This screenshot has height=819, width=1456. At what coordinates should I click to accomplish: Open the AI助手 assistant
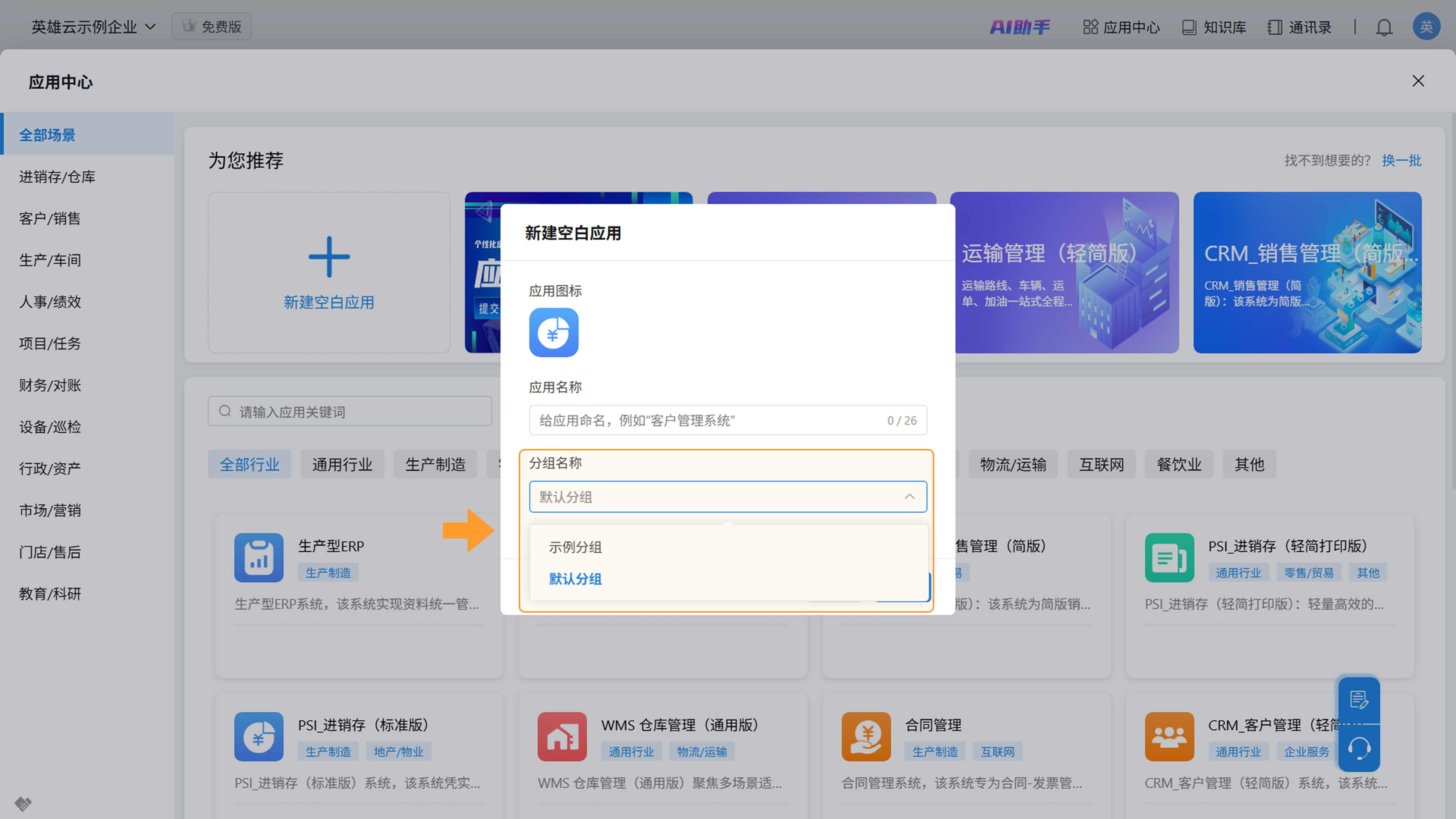click(1020, 27)
